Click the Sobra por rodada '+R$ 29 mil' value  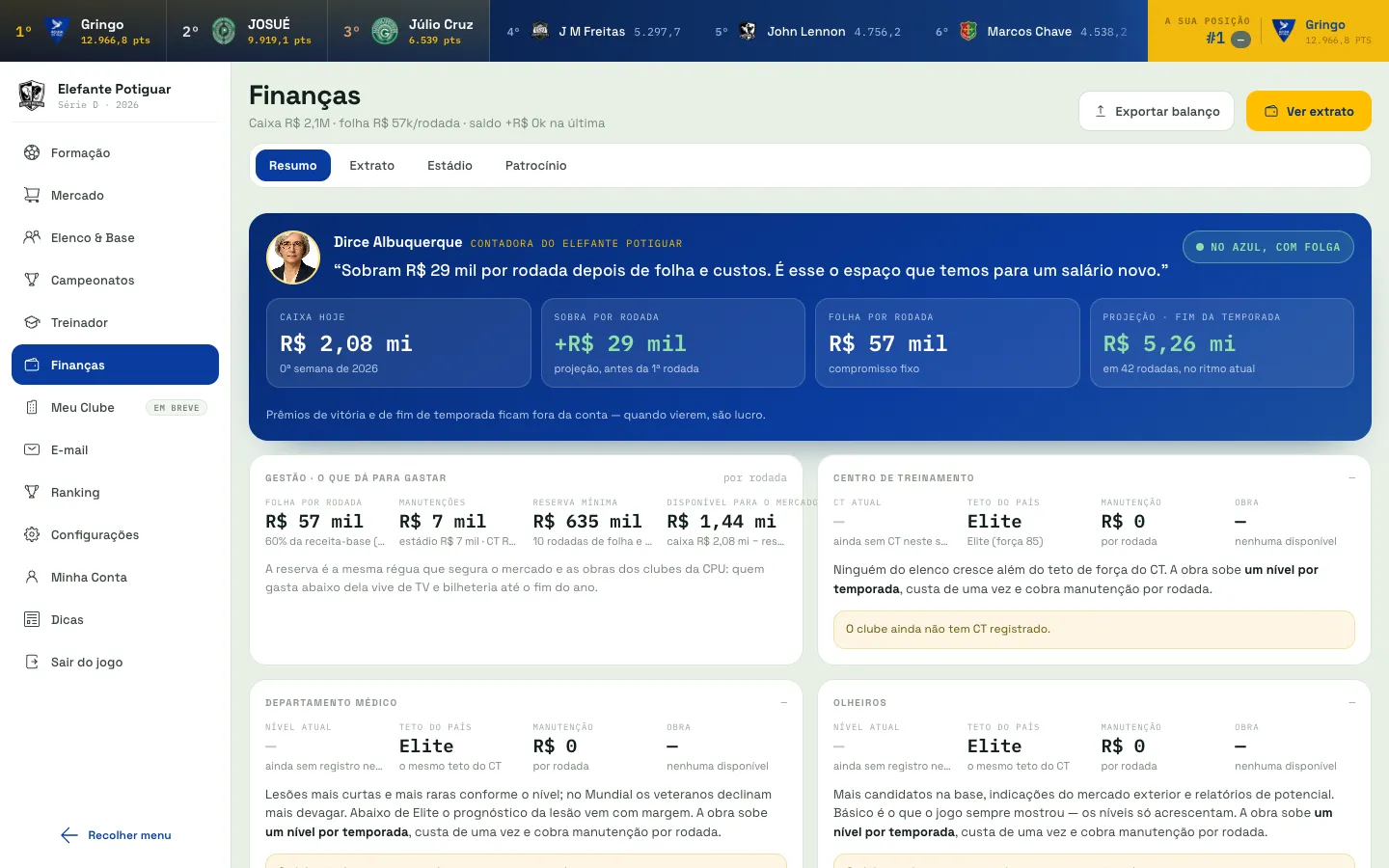620,343
